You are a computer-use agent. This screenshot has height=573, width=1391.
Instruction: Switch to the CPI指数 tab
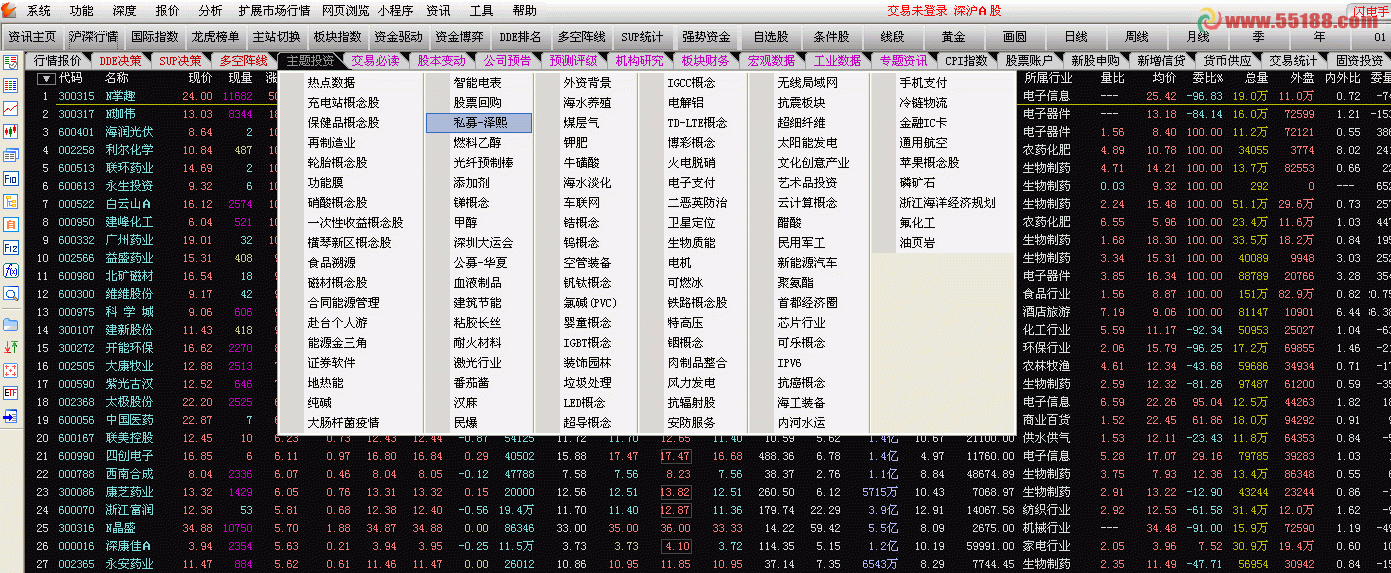click(x=966, y=61)
